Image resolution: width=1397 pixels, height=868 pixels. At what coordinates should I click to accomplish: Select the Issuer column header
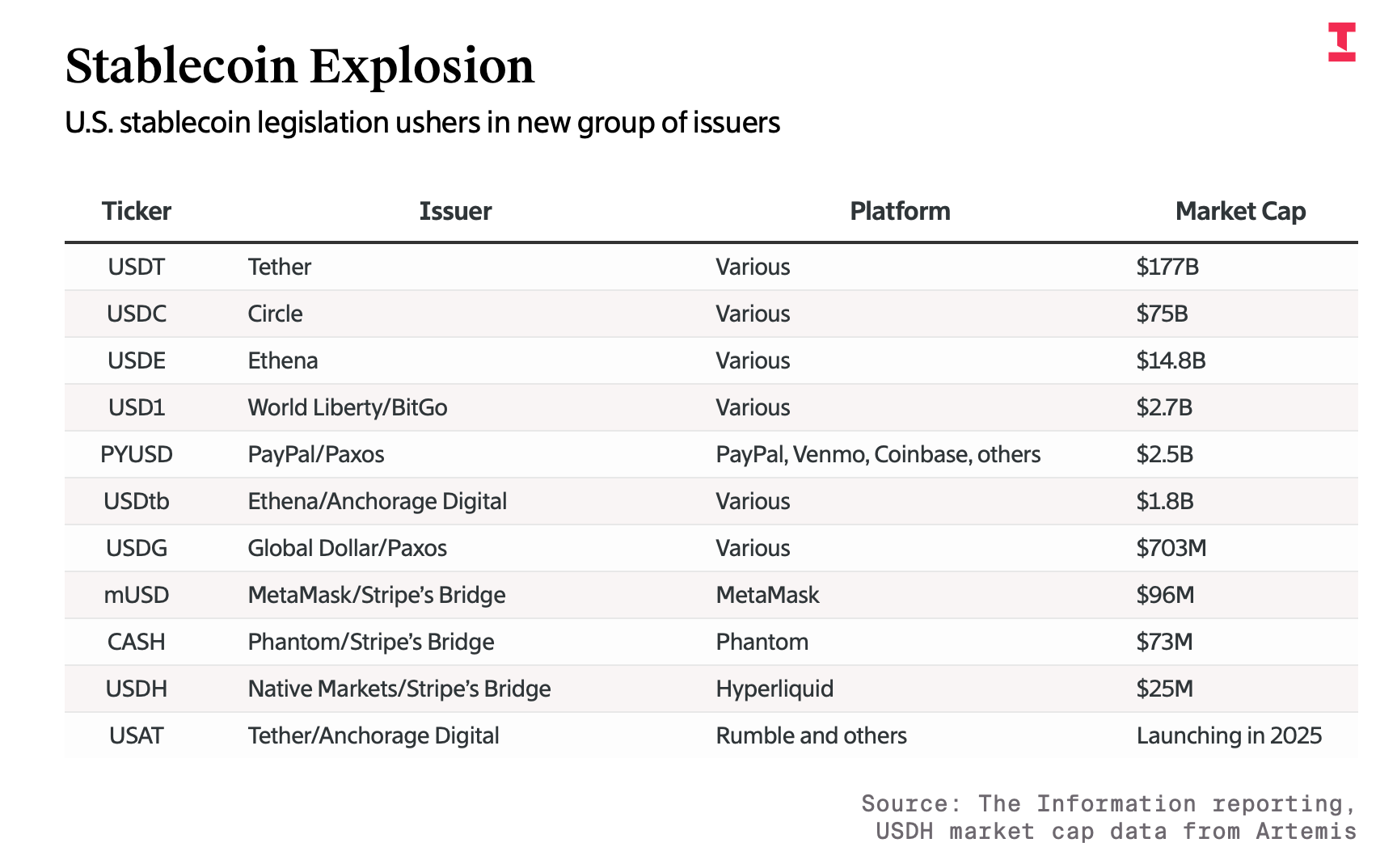point(454,211)
